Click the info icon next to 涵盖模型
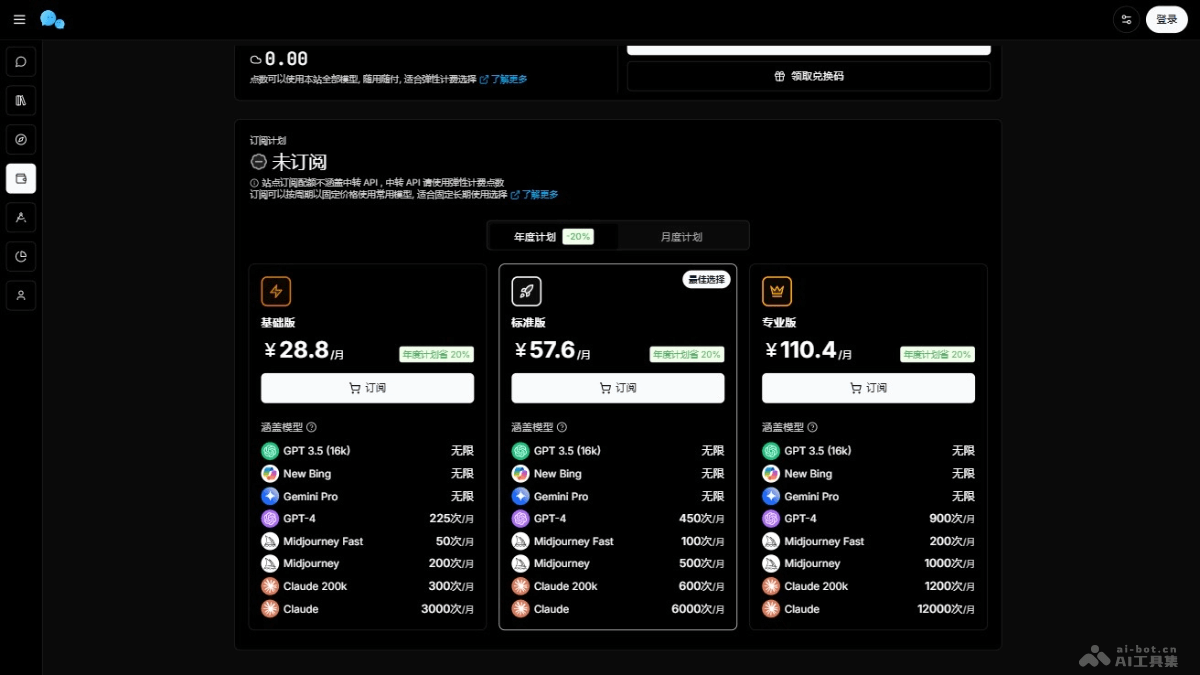 (x=311, y=427)
